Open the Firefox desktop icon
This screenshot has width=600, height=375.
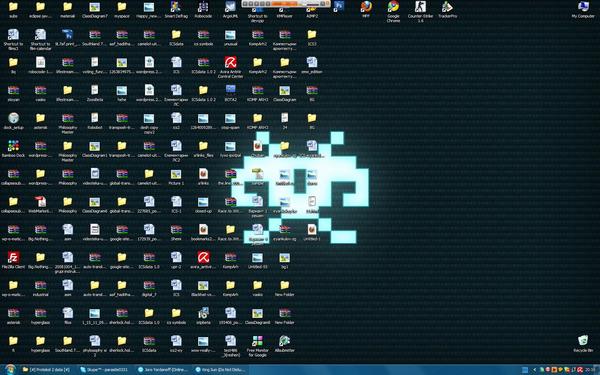point(366,9)
